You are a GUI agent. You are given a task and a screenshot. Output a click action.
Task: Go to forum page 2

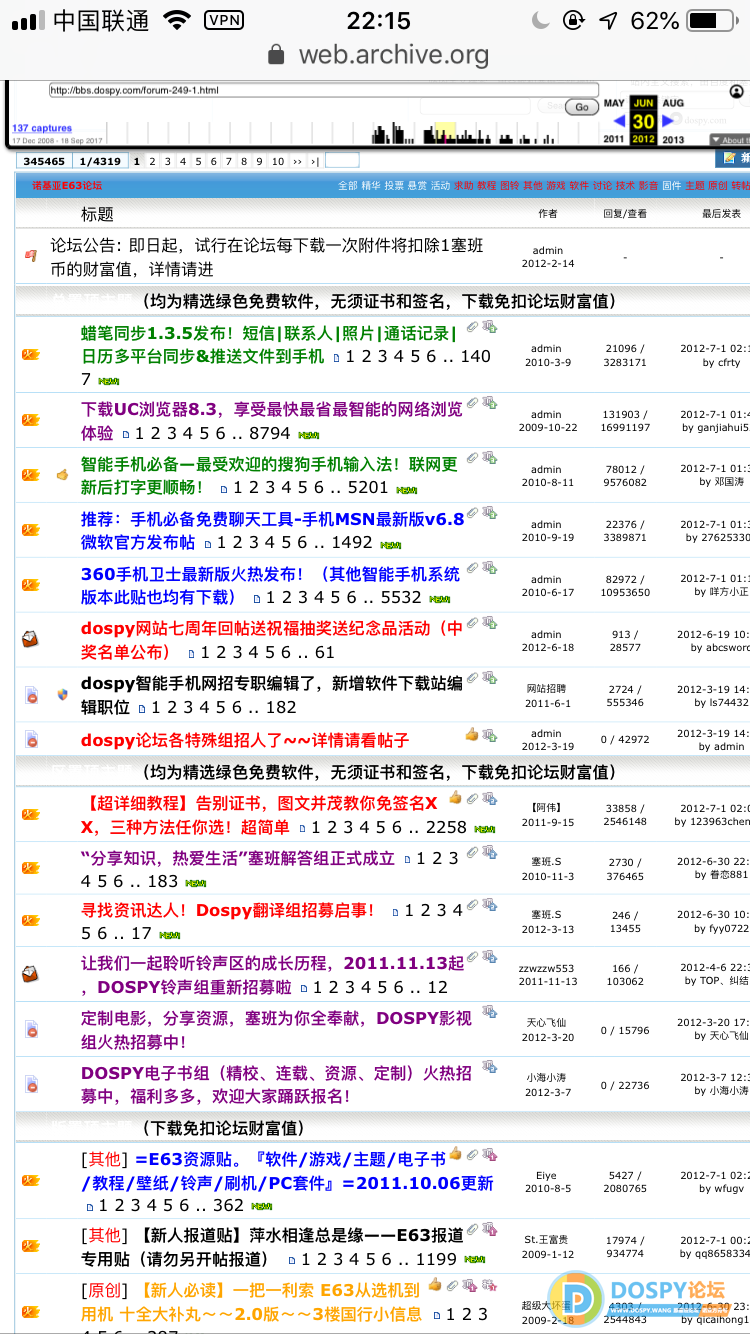click(152, 161)
